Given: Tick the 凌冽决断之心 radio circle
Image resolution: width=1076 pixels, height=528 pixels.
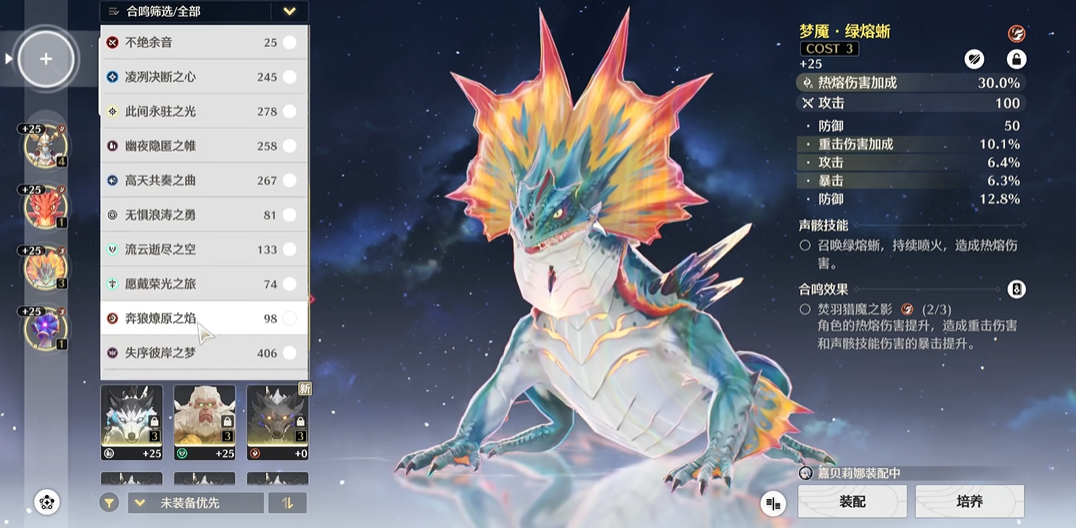Looking at the screenshot, I should coord(290,77).
